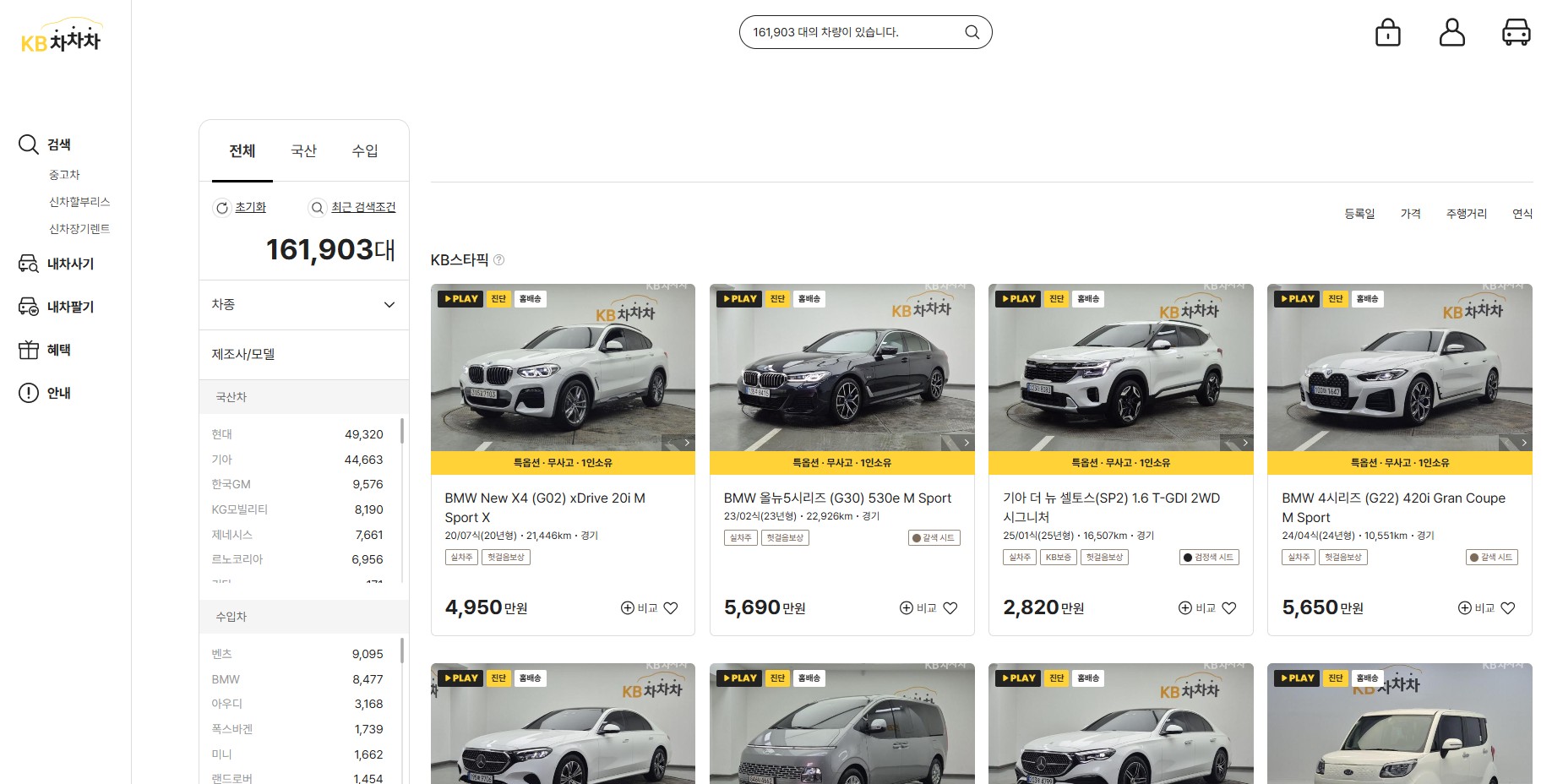Click the 갈색 시트 tag on BMW 420i
The image size is (1552, 784).
point(1492,558)
